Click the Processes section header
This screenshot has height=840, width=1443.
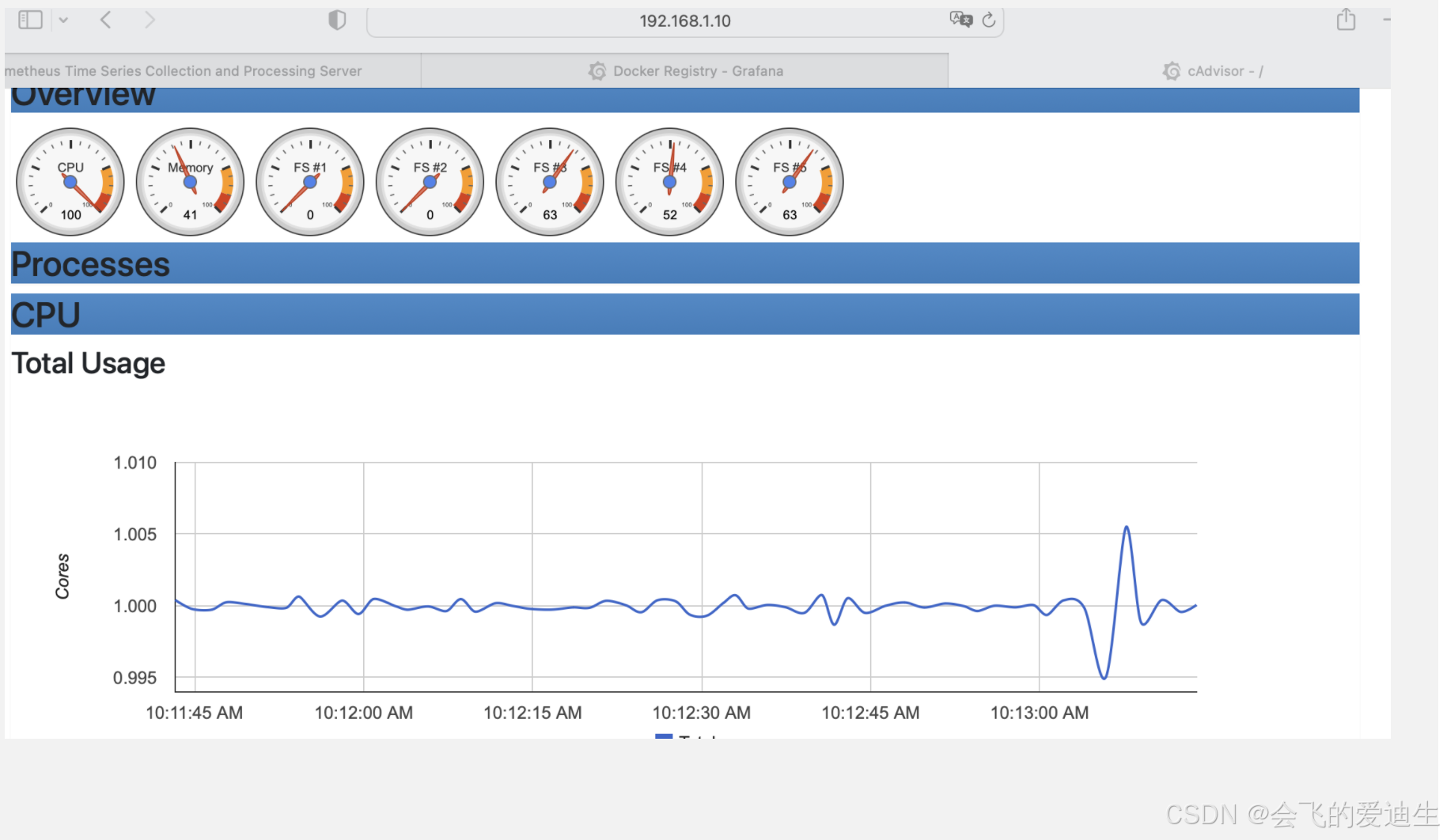[x=685, y=263]
